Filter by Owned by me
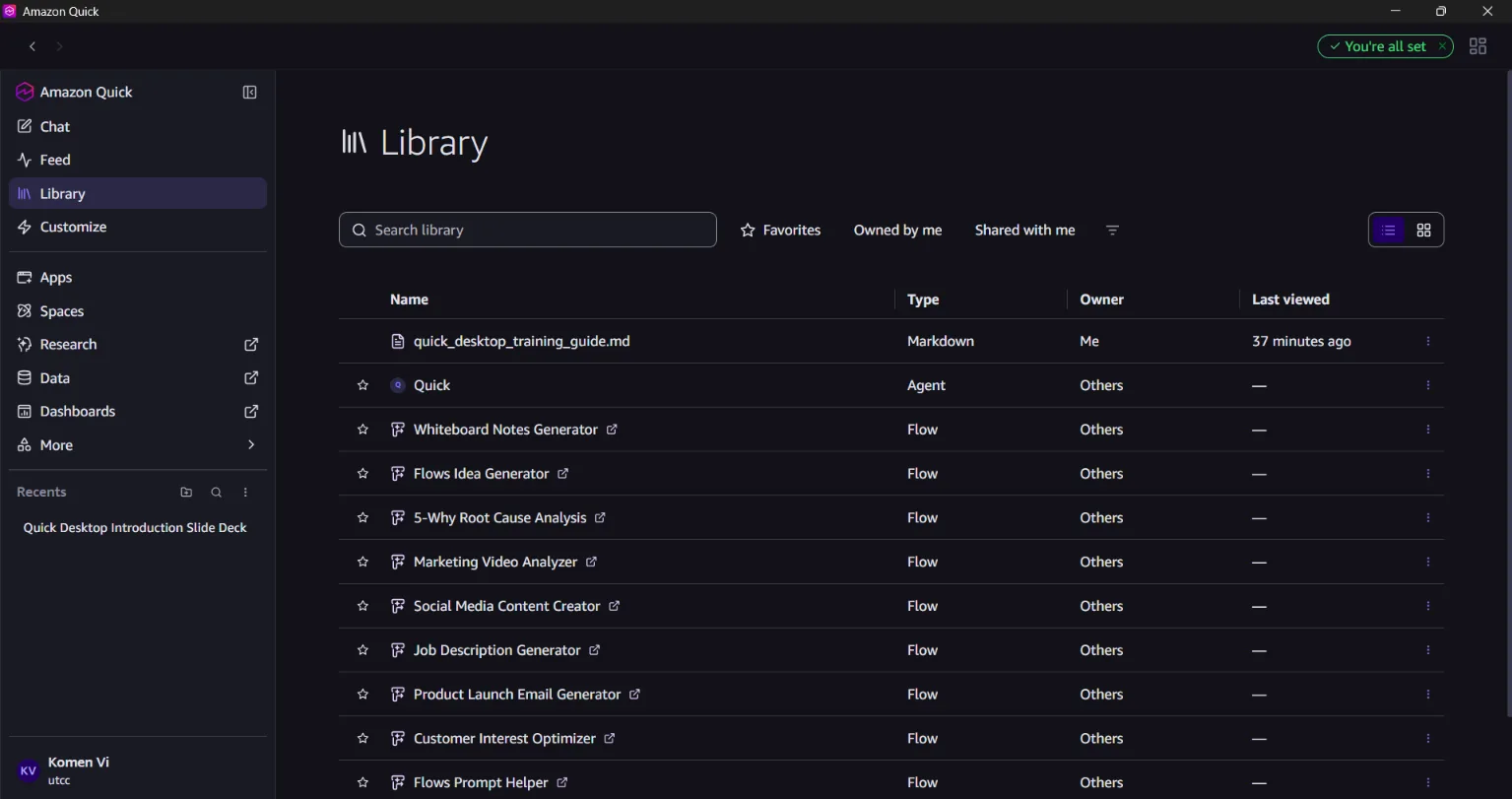The height and width of the screenshot is (799, 1512). click(x=897, y=231)
